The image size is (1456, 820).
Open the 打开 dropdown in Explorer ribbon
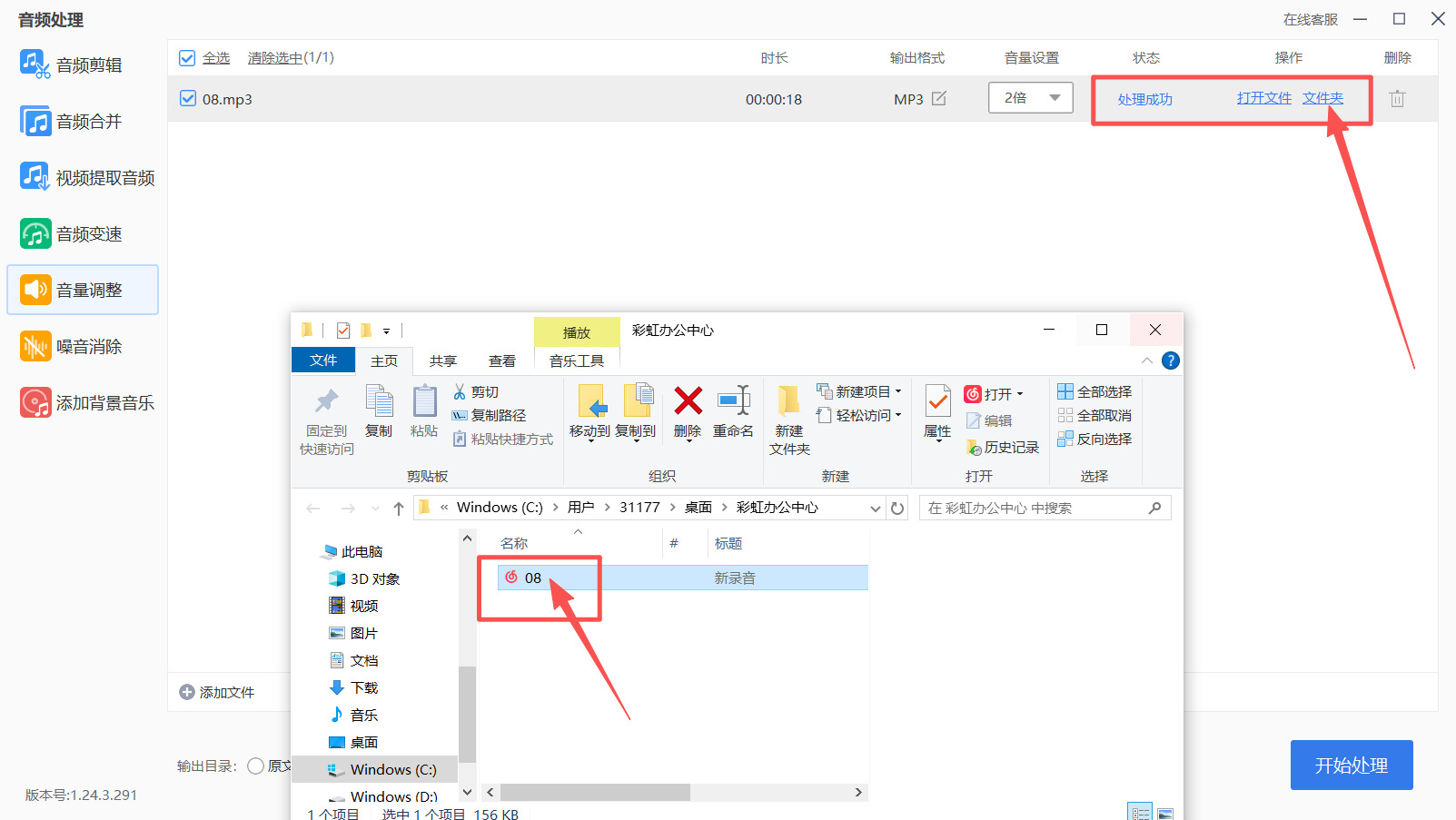point(997,393)
